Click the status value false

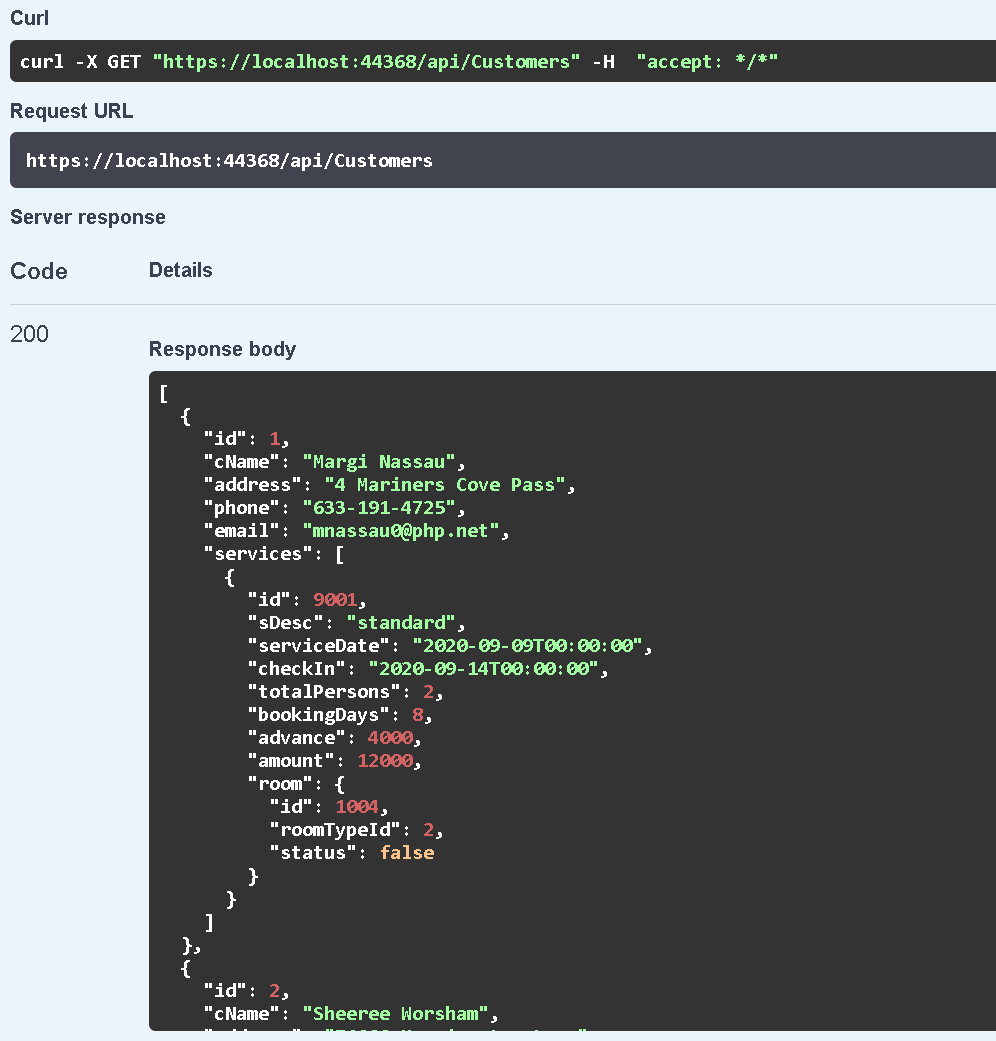coord(406,853)
